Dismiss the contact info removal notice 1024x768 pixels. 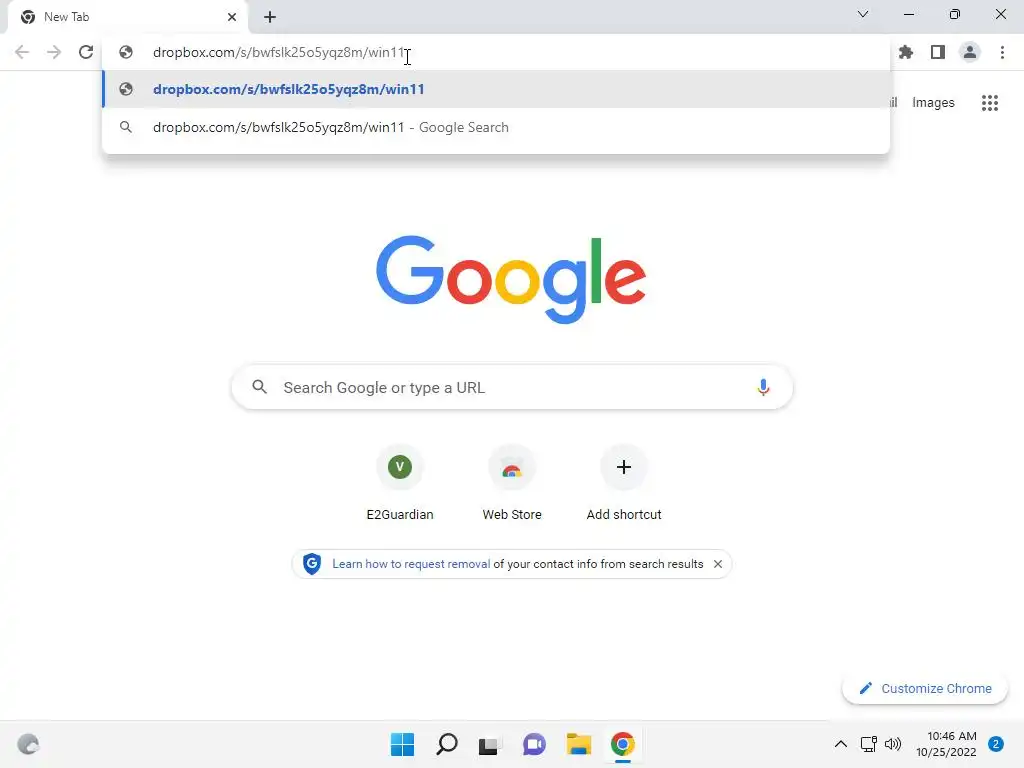point(718,564)
